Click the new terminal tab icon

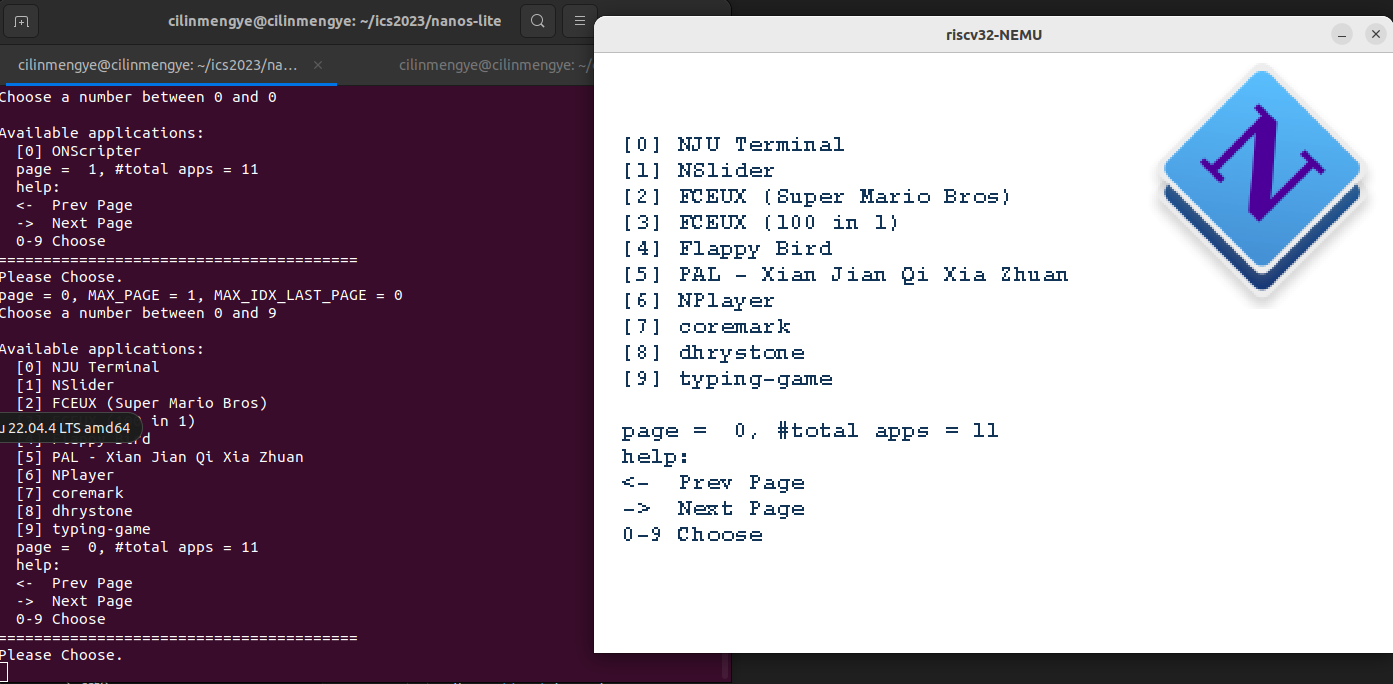21,21
